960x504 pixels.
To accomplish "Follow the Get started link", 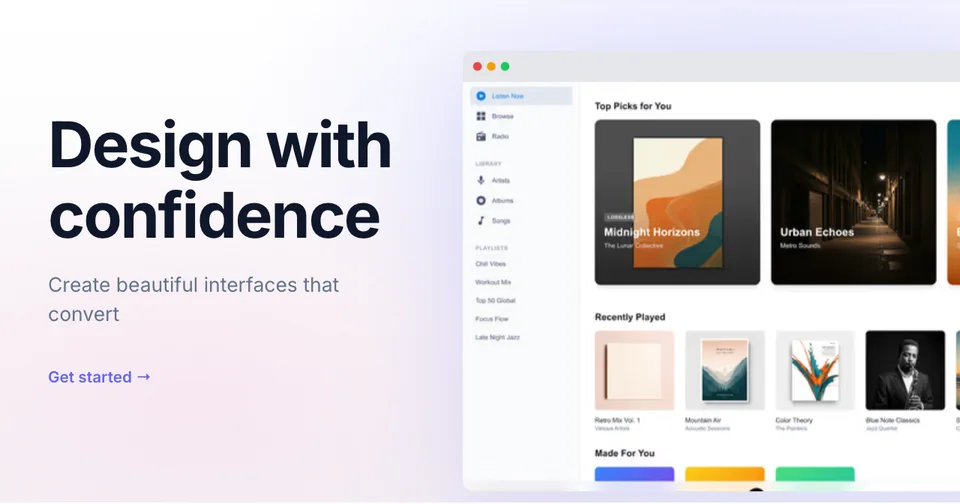I will coord(99,377).
